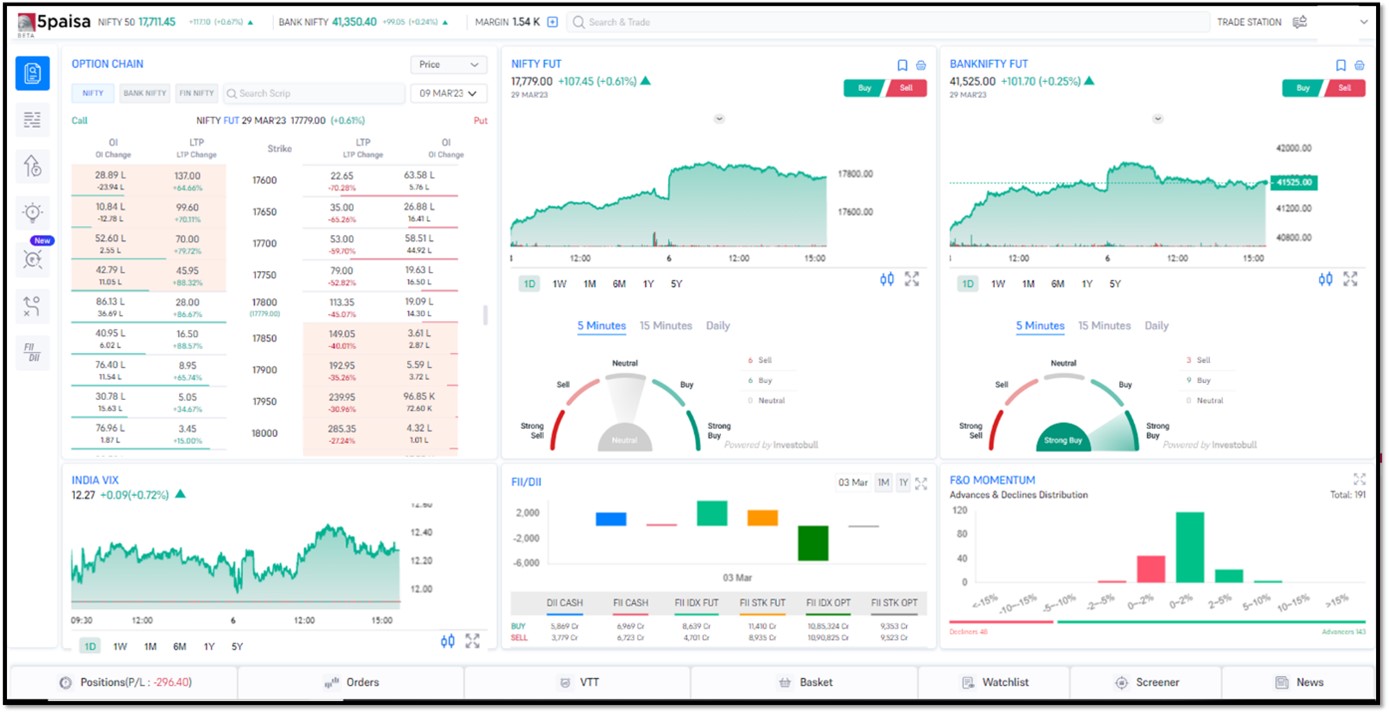Select Daily tab under NIFTY FUT
This screenshot has height=713, width=1389.
718,326
